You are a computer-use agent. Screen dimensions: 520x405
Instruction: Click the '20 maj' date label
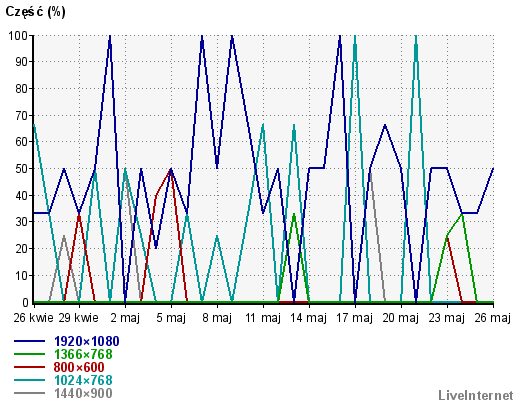click(x=401, y=318)
